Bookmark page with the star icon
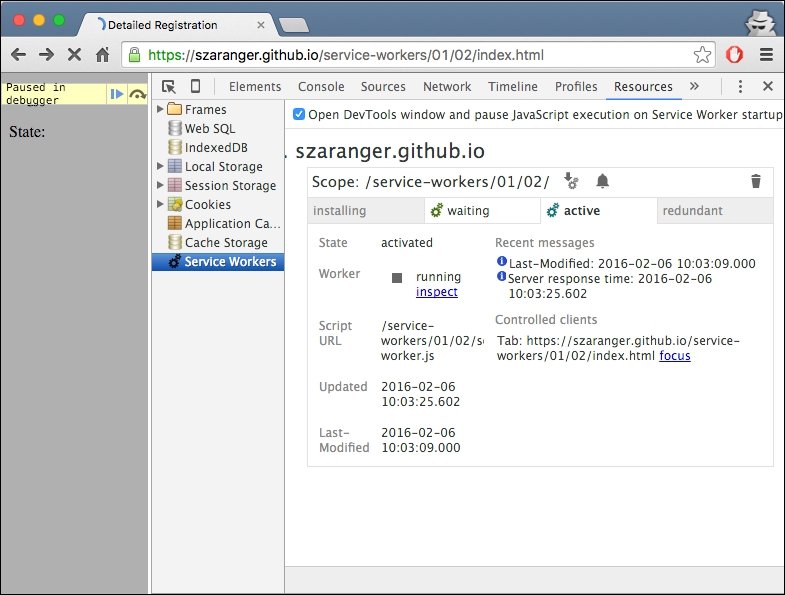The width and height of the screenshot is (785, 595). pyautogui.click(x=703, y=55)
